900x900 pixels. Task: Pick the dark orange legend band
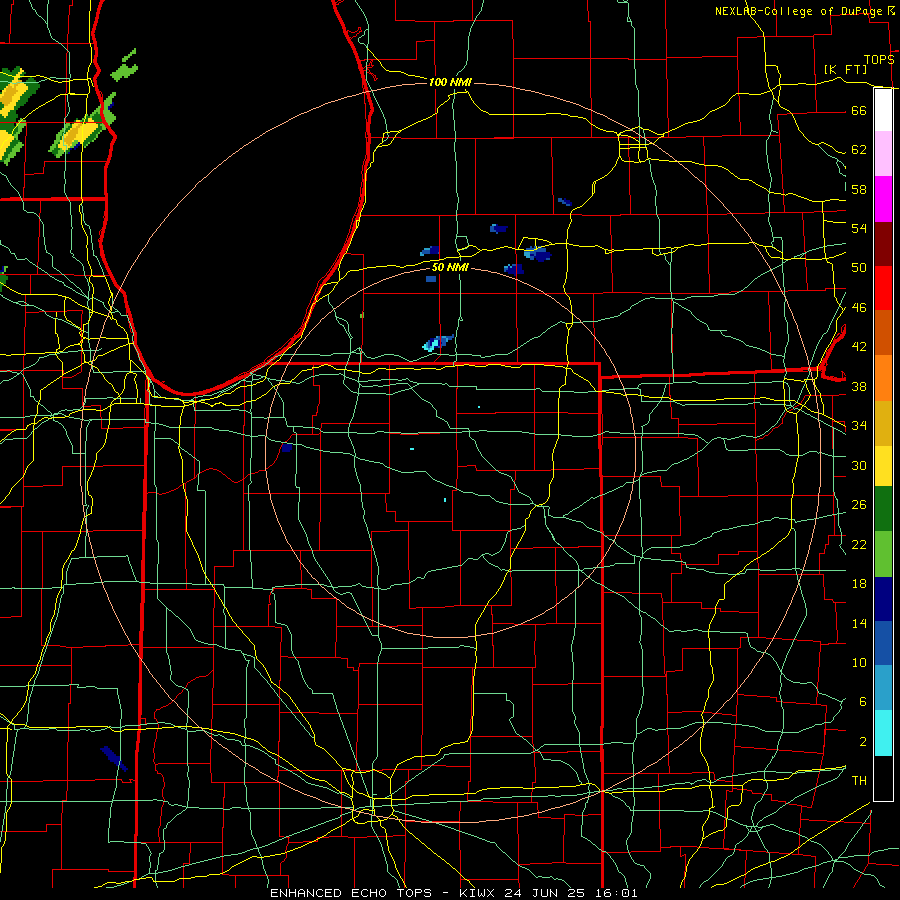883,332
